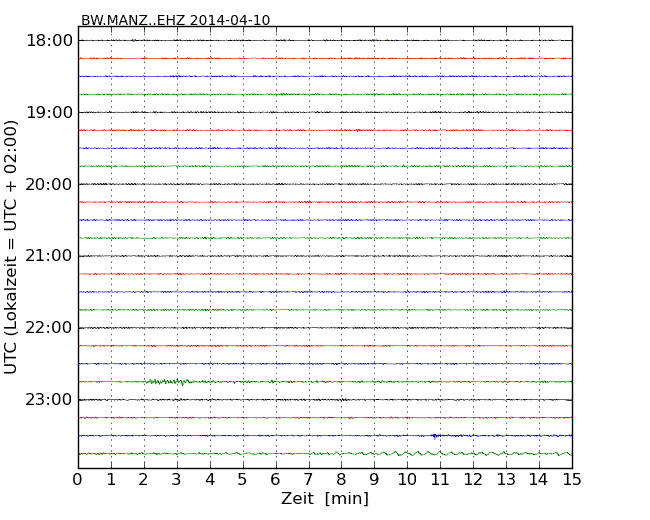The width and height of the screenshot is (650, 520).
Task: Click the 18:00 time label
Action: (49, 41)
